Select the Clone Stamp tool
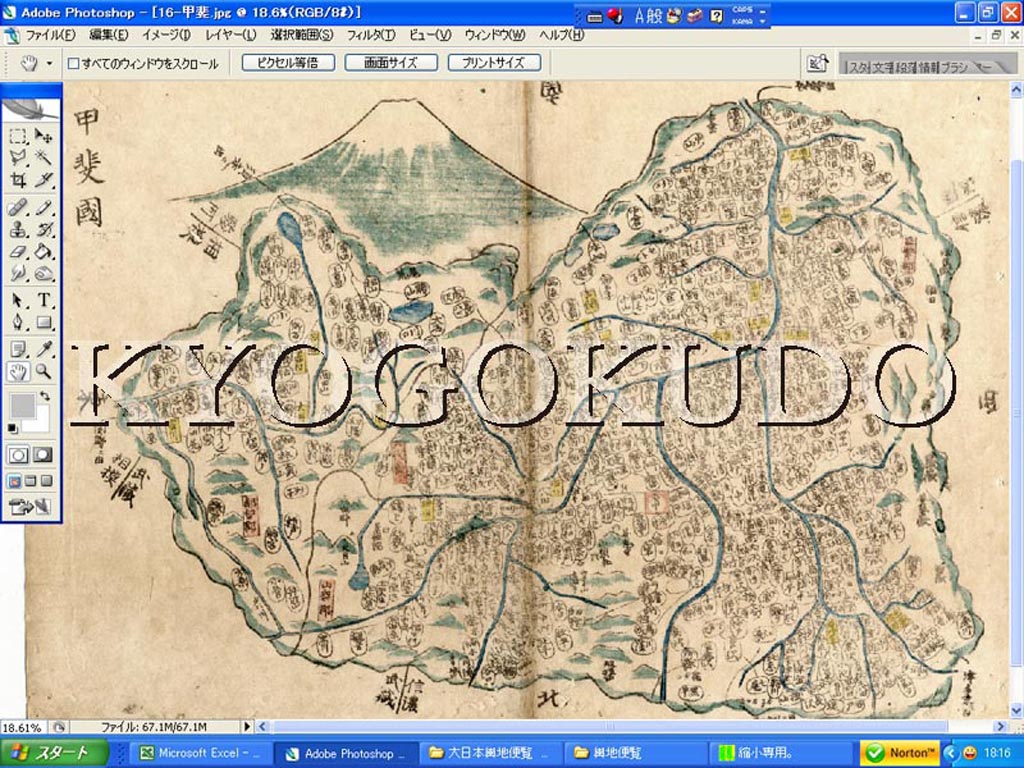 pyautogui.click(x=18, y=230)
